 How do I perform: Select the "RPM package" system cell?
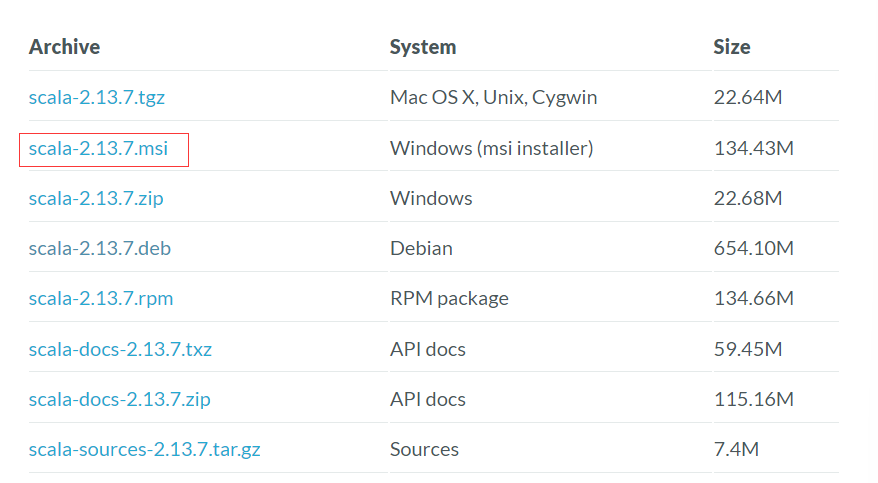(449, 299)
